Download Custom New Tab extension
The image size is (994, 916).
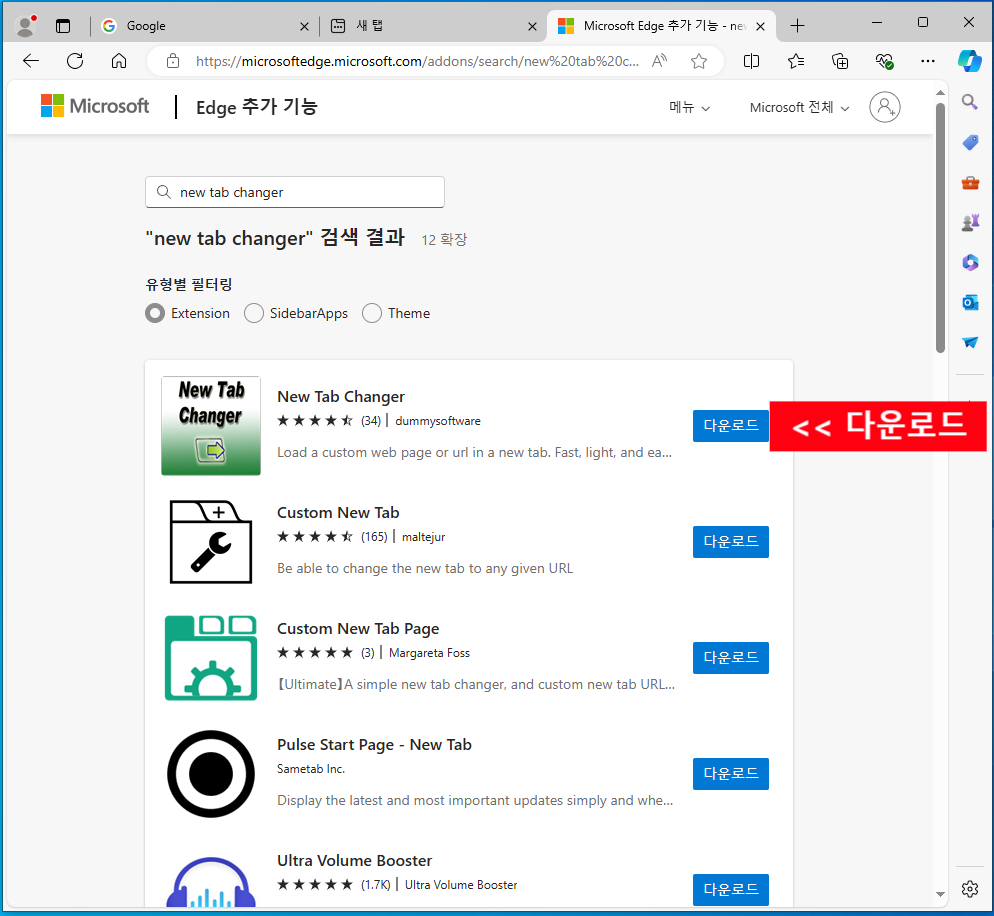point(731,542)
